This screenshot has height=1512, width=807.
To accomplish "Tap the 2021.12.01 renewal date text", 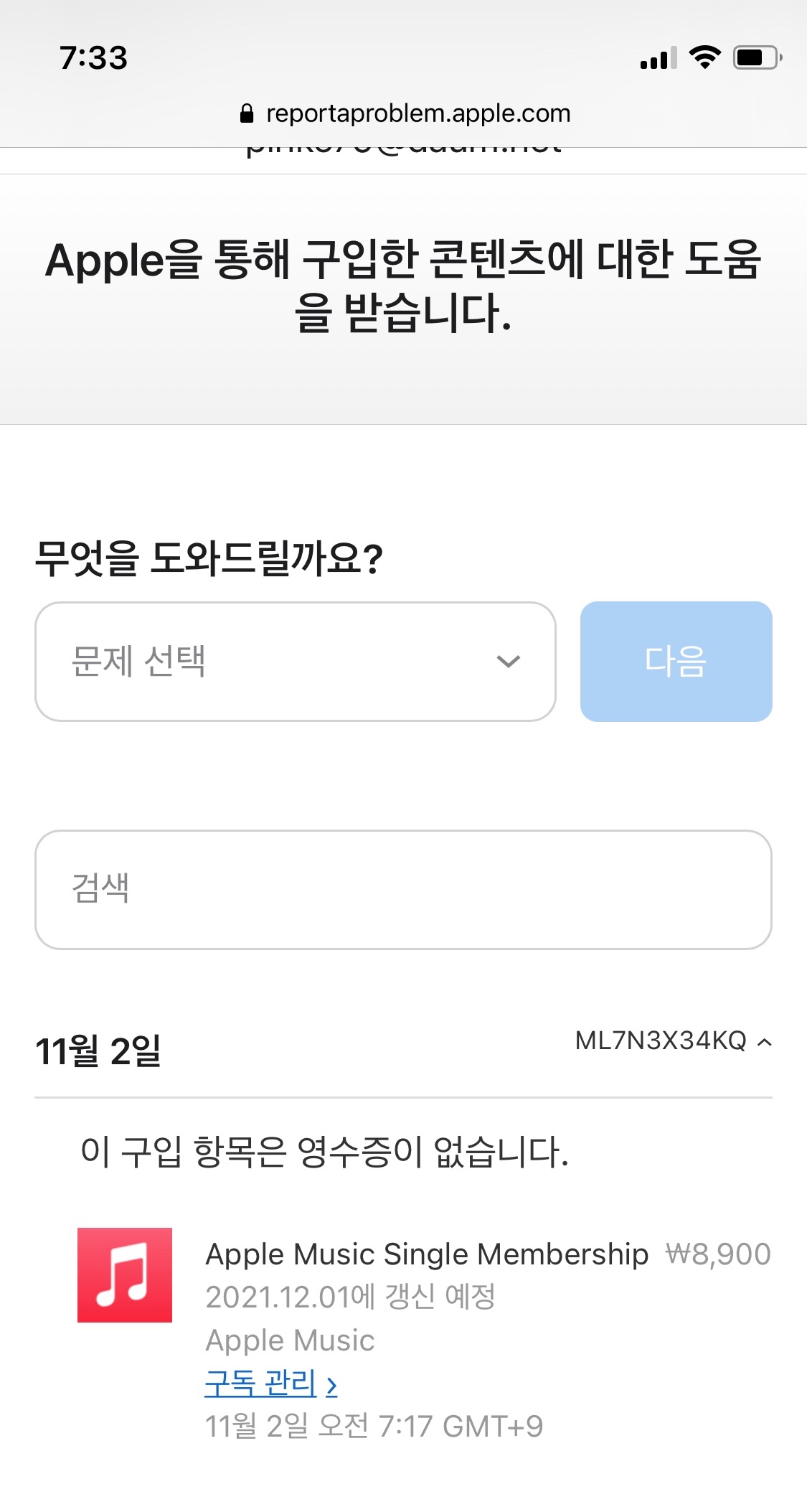I will click(x=350, y=1297).
